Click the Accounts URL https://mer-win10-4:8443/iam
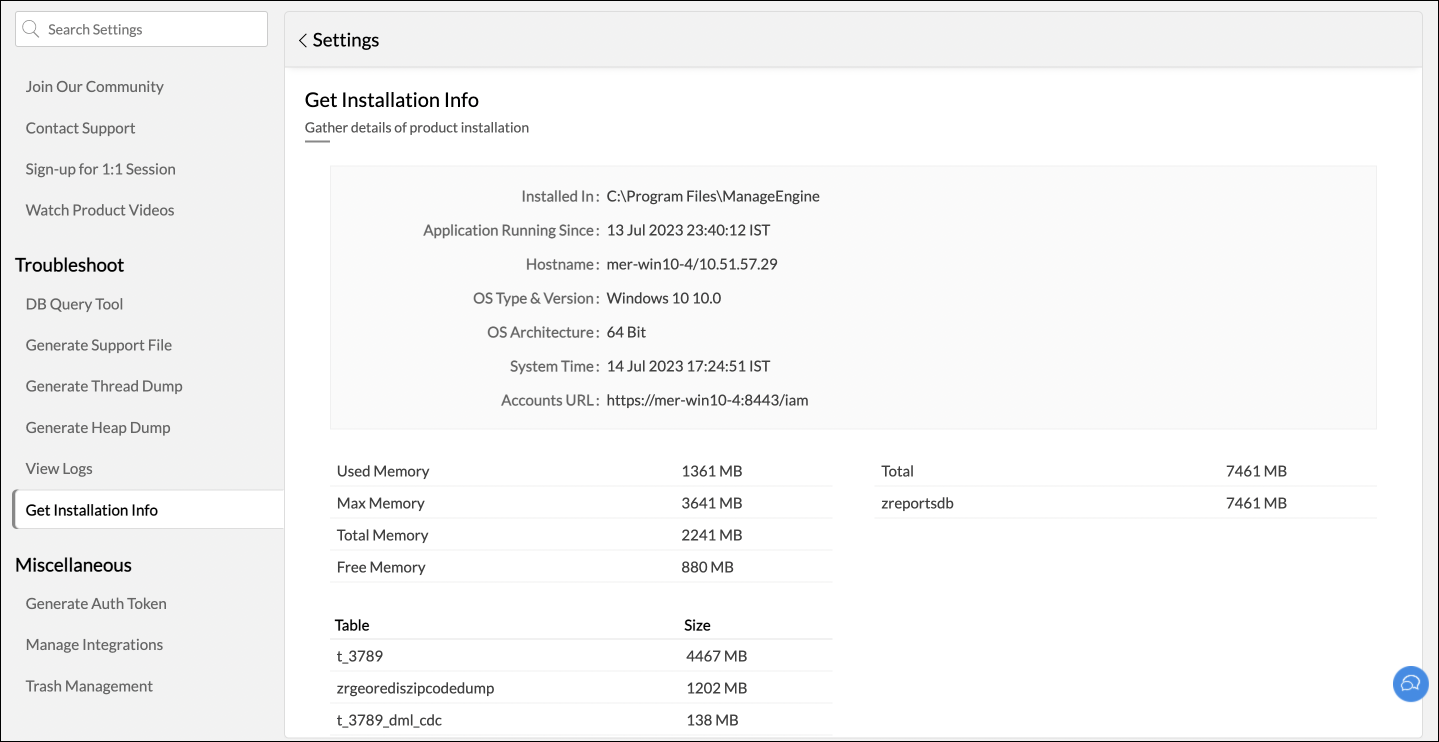 (x=707, y=400)
